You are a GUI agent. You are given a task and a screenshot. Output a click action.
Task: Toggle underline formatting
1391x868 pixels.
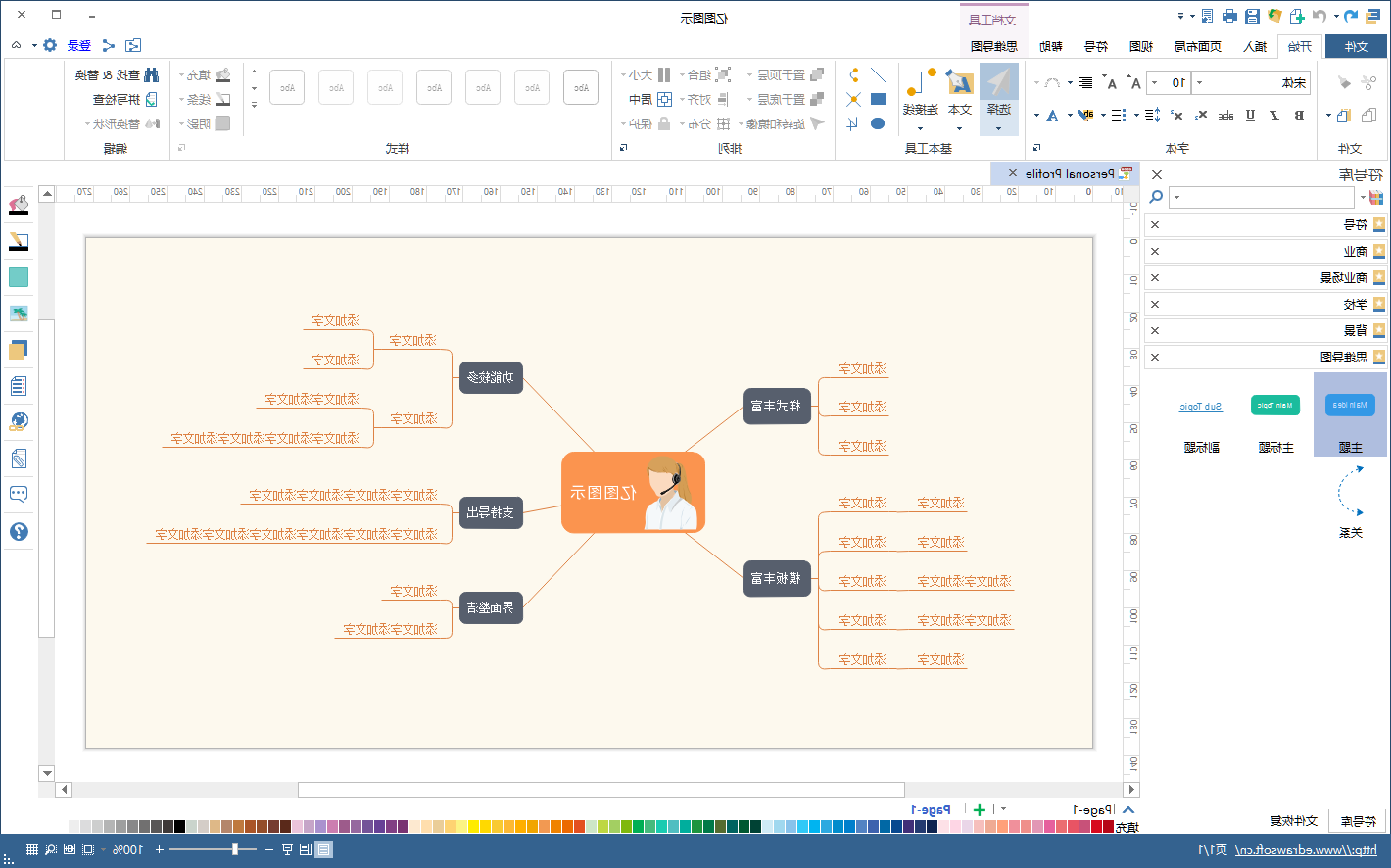(1250, 115)
